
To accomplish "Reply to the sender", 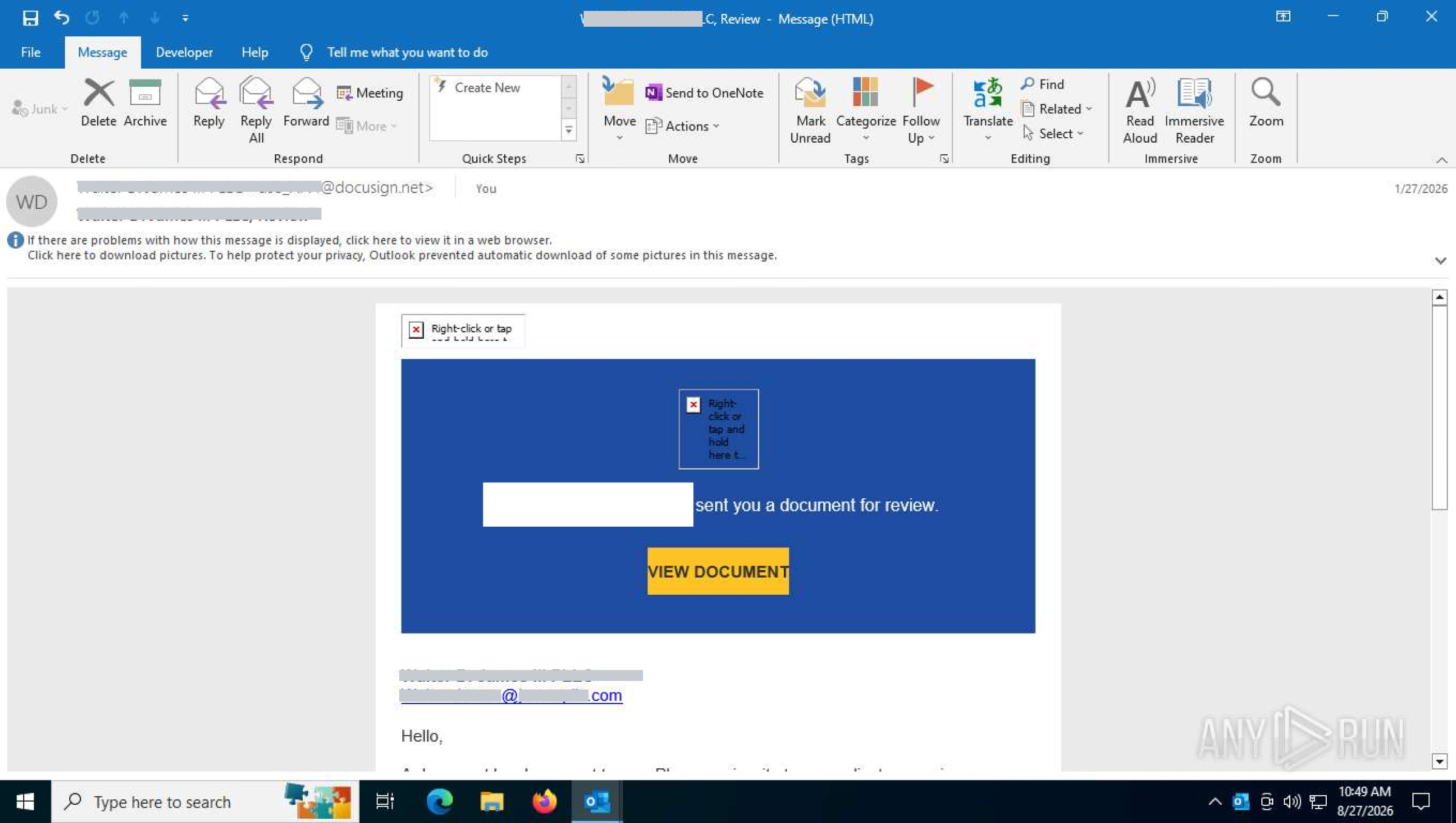I will [x=209, y=102].
